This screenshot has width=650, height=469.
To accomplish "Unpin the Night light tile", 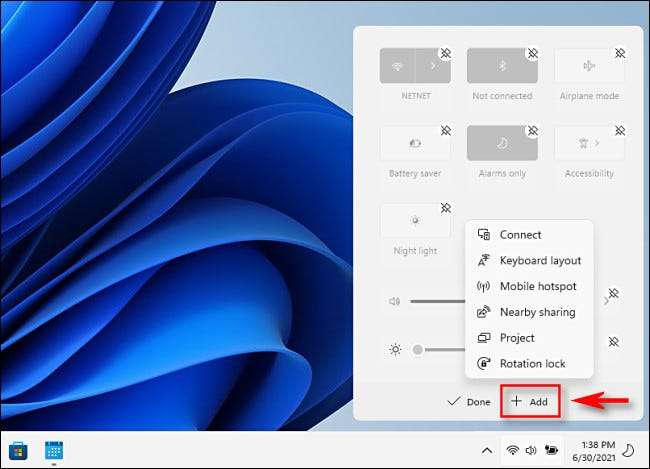I will (446, 208).
